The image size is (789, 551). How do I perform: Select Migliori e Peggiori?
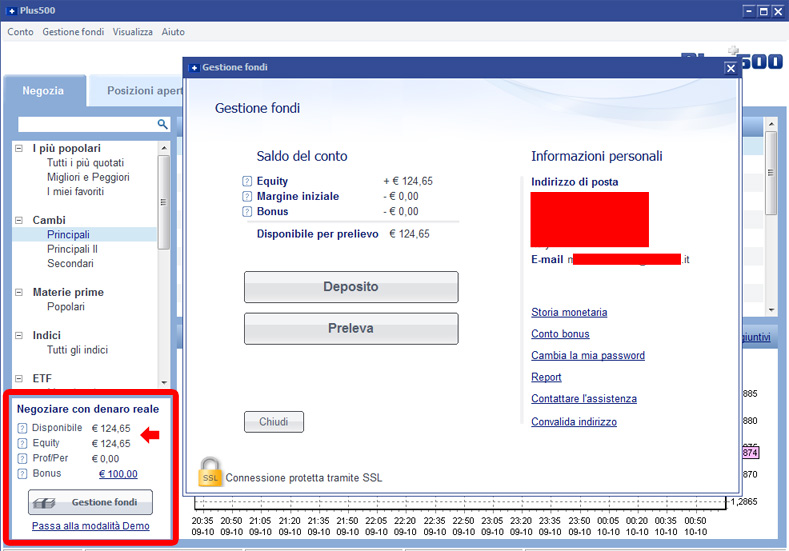[88, 177]
